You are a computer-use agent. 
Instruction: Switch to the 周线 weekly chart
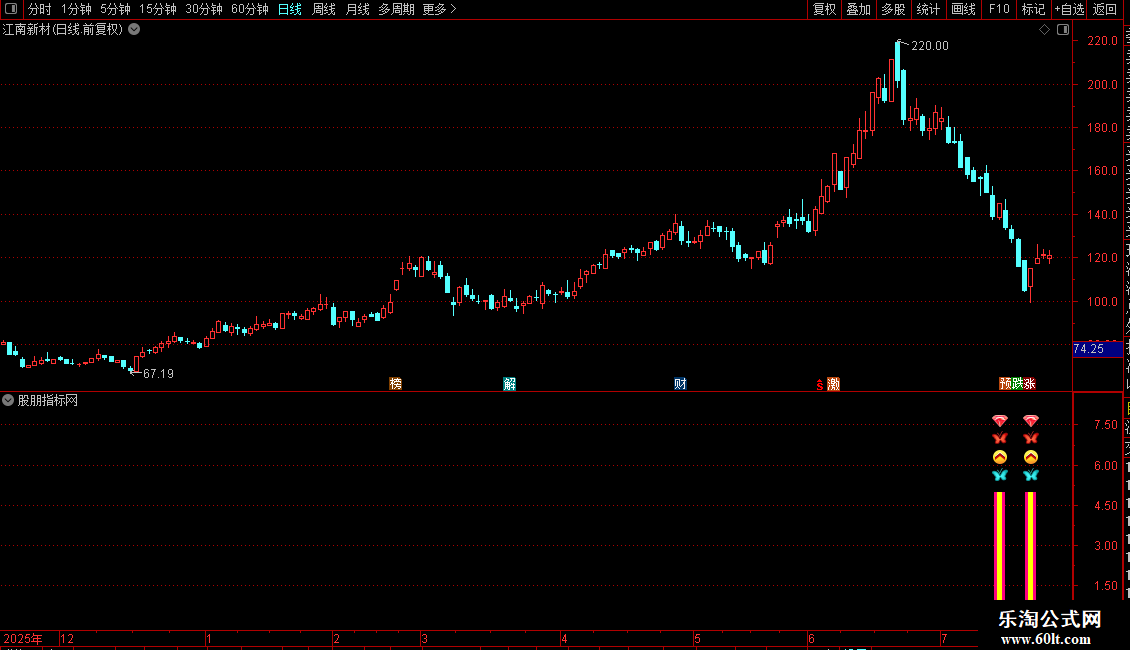pyautogui.click(x=324, y=9)
